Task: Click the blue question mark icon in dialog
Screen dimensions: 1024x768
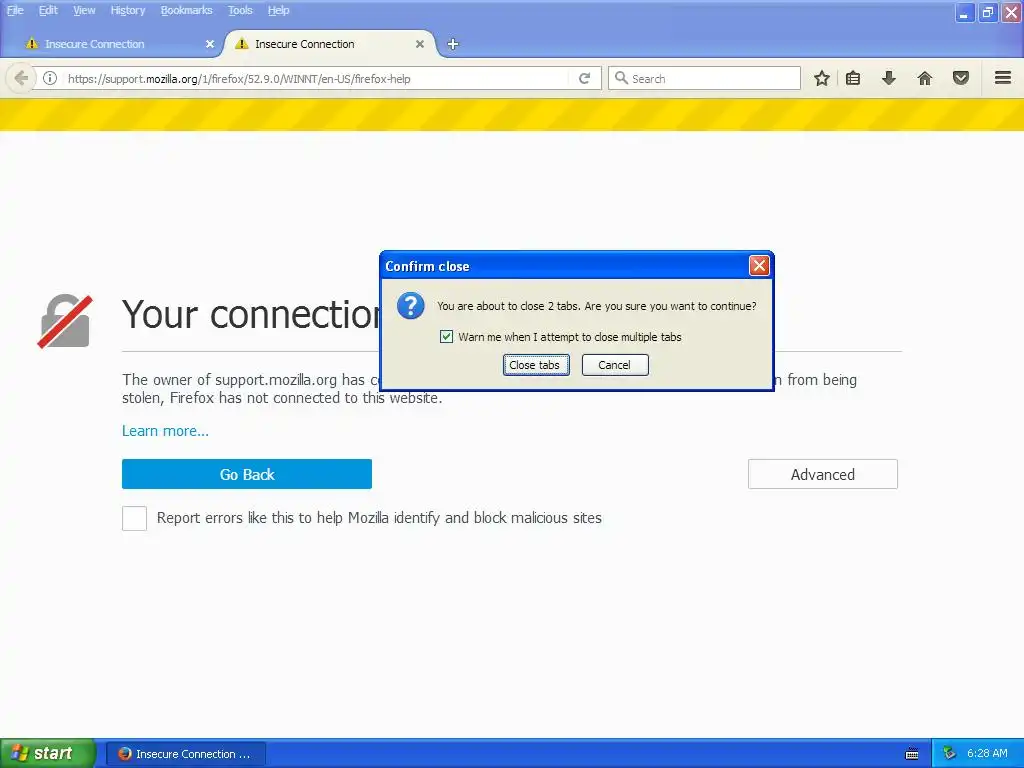Action: (x=411, y=306)
